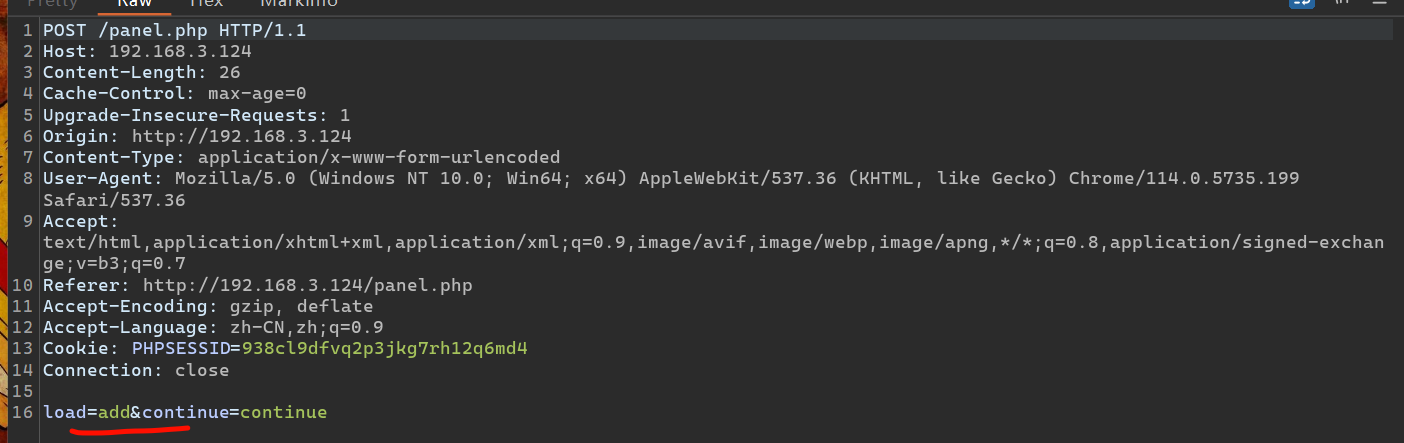Image resolution: width=1404 pixels, height=443 pixels.
Task: Click the Content-Type header value
Action: pos(379,157)
